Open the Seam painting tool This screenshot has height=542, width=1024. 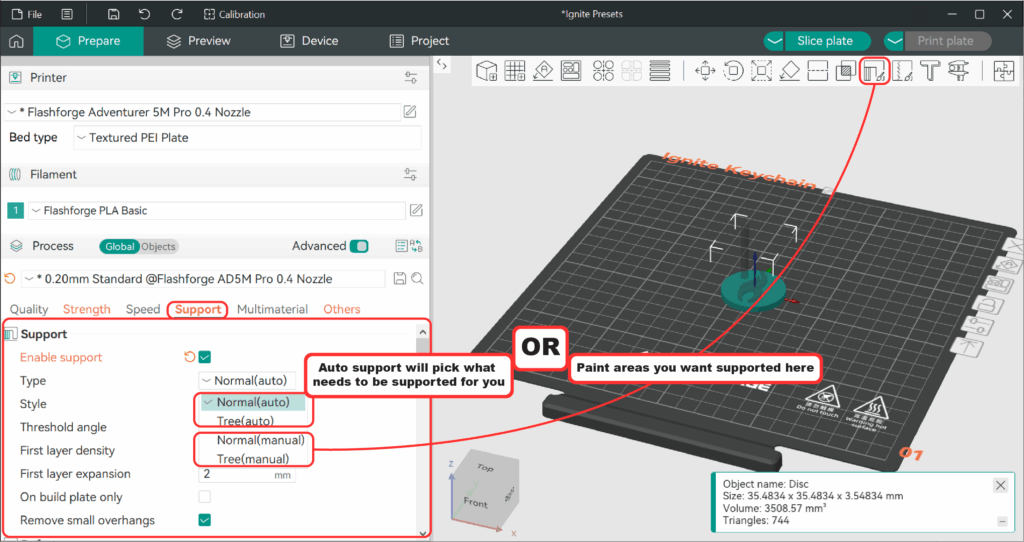902,71
